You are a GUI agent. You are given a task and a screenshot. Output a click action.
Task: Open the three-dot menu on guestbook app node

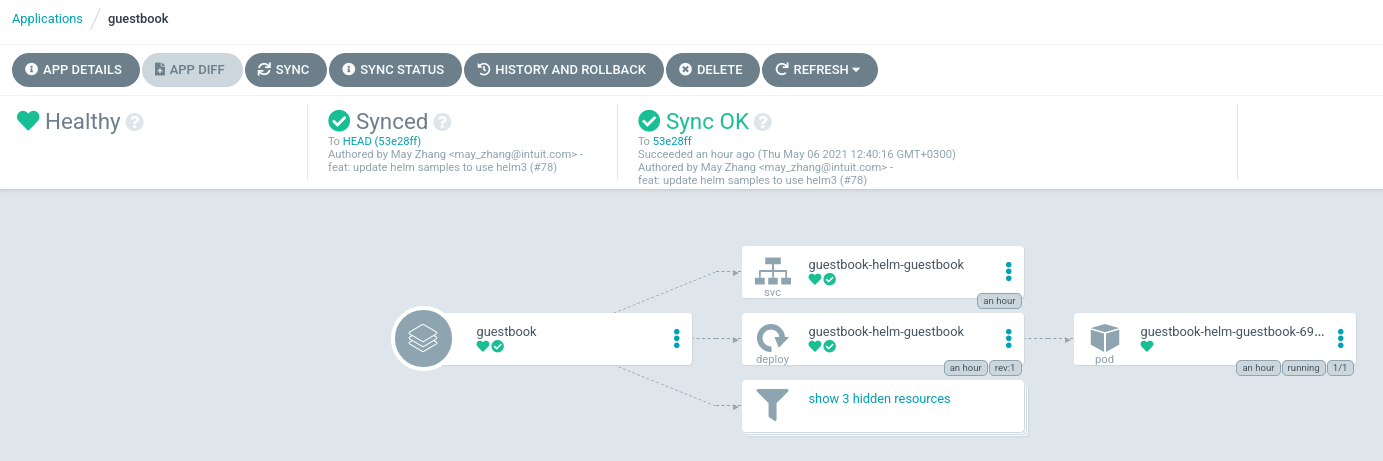pos(677,338)
